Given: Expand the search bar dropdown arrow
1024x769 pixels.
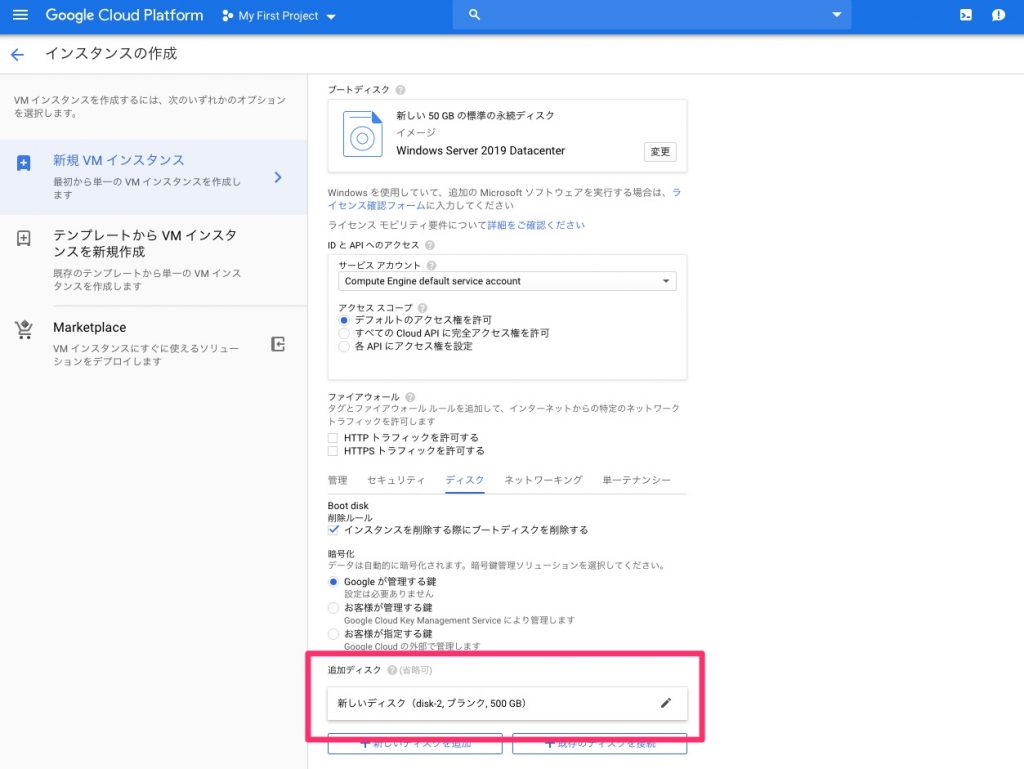Looking at the screenshot, I should pyautogui.click(x=836, y=15).
